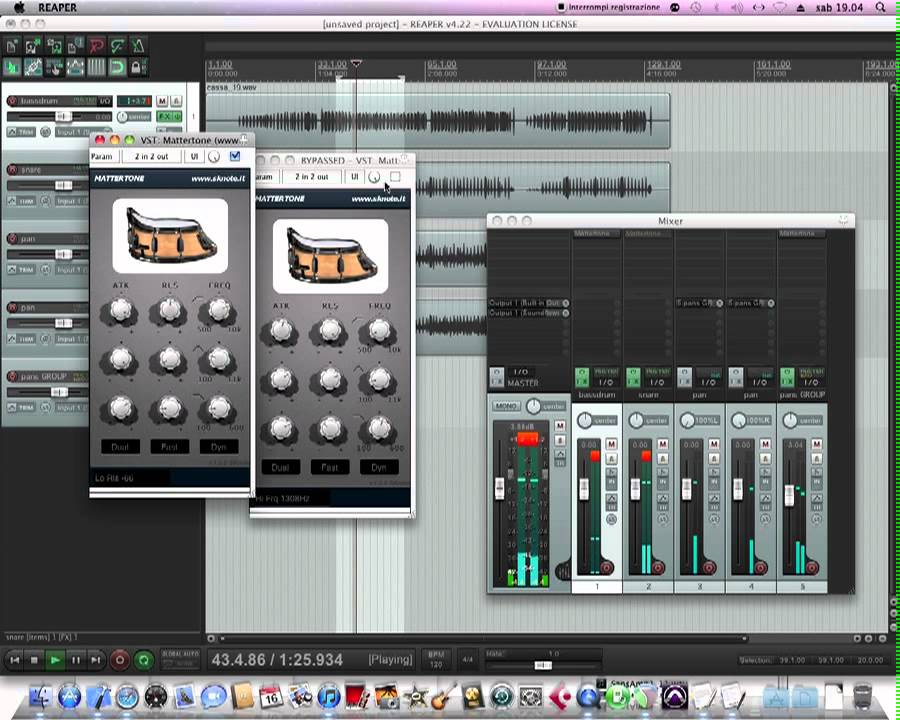
Task: Click bassdrum track volume fader
Action: click(63, 117)
